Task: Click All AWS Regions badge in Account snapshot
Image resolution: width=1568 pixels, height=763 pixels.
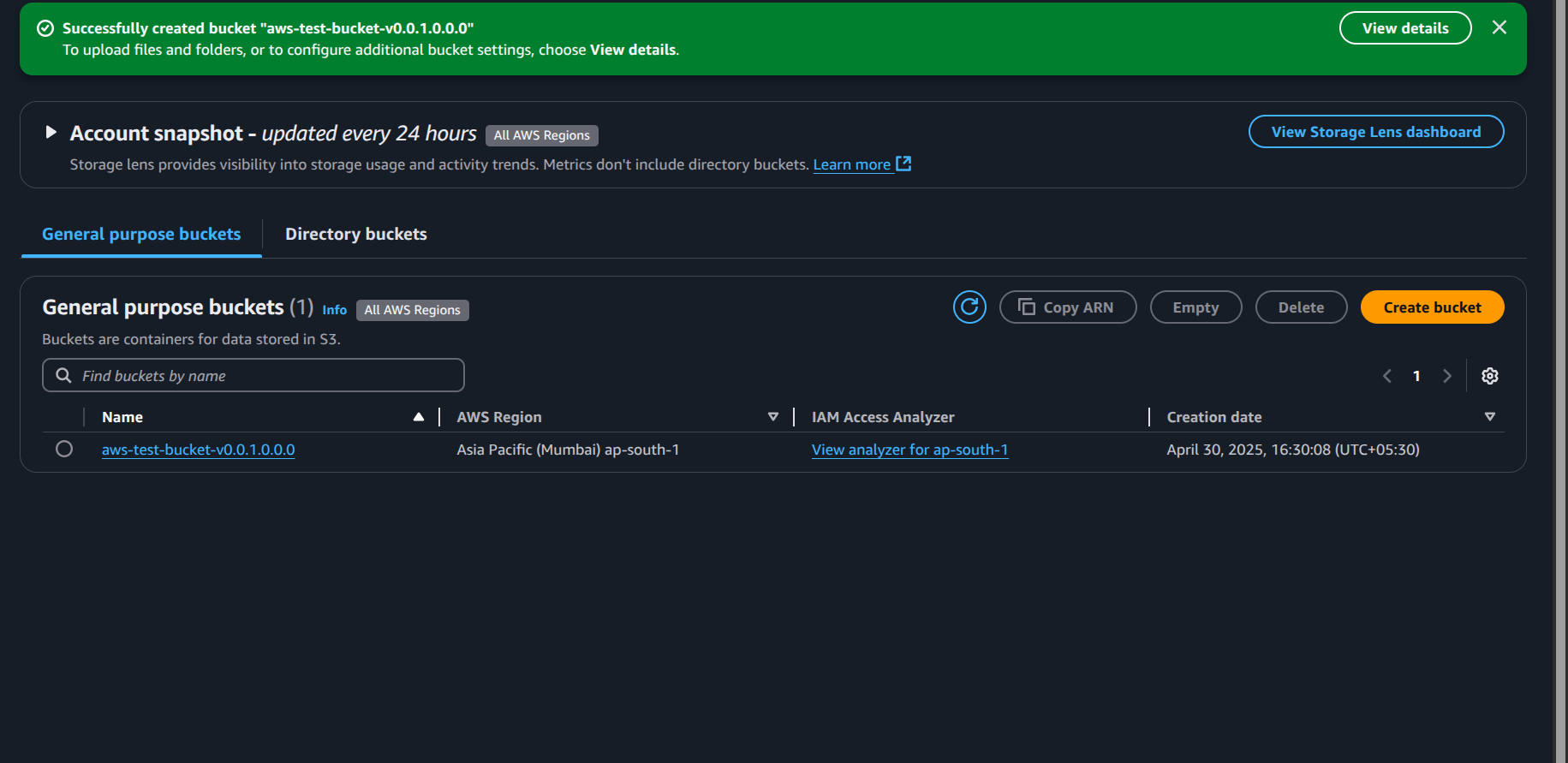Action: click(542, 135)
